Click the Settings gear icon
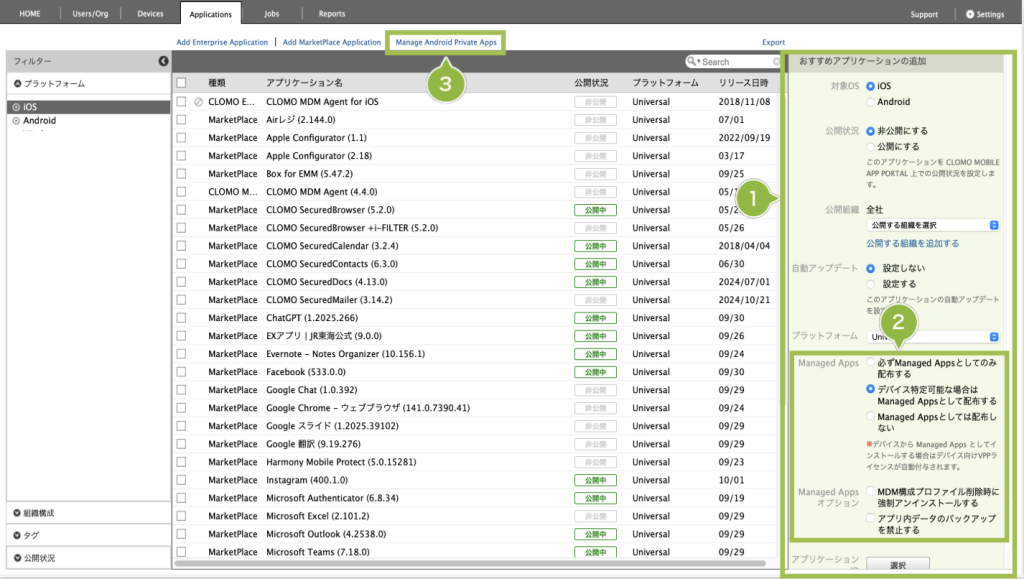Image resolution: width=1024 pixels, height=579 pixels. click(x=969, y=14)
